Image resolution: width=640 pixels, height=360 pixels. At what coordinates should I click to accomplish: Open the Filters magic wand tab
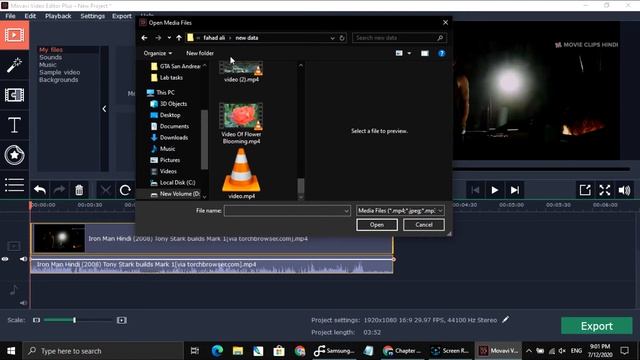[14, 65]
